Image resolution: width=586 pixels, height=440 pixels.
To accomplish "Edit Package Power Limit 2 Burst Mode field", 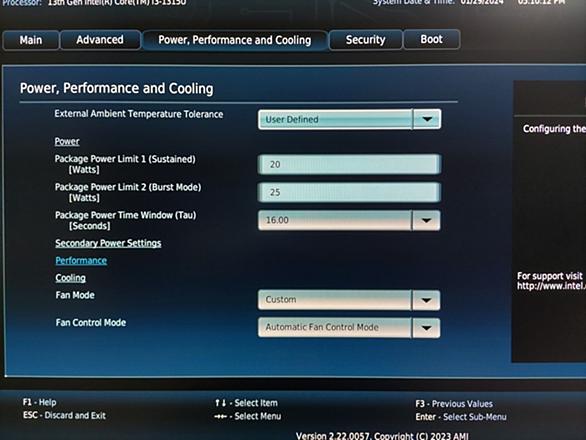I will (349, 192).
